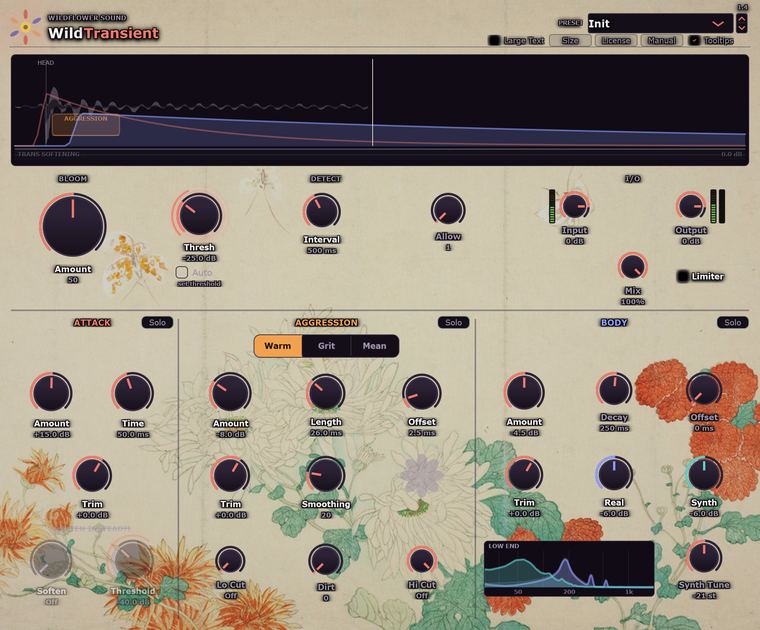Click the 100% Mix value

(x=633, y=302)
